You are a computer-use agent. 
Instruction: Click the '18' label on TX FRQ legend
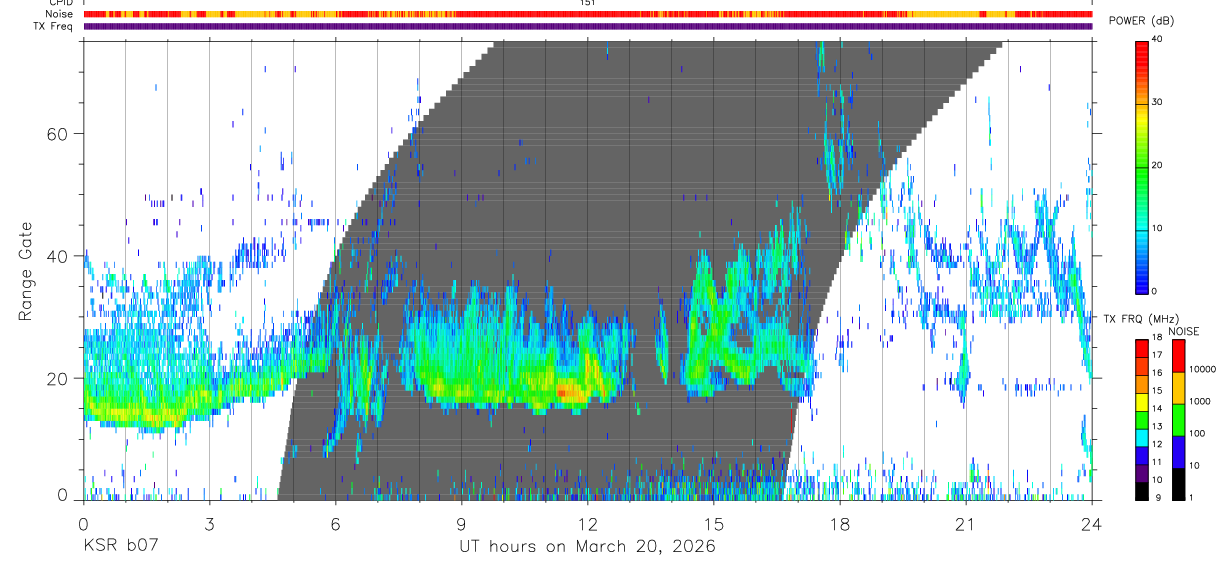pos(1157,337)
